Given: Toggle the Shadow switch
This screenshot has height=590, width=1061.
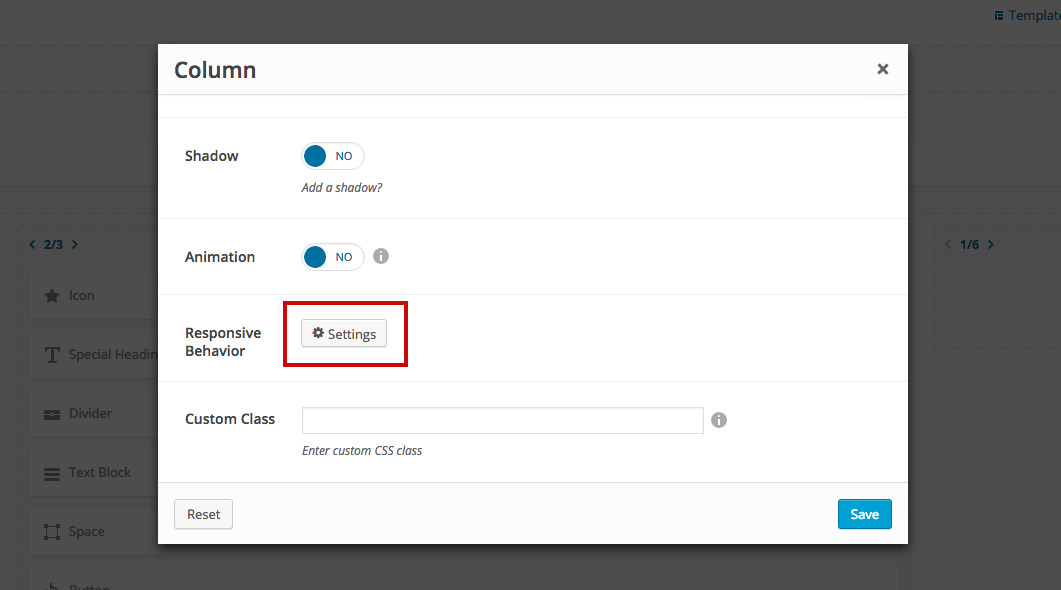Looking at the screenshot, I should tap(332, 156).
